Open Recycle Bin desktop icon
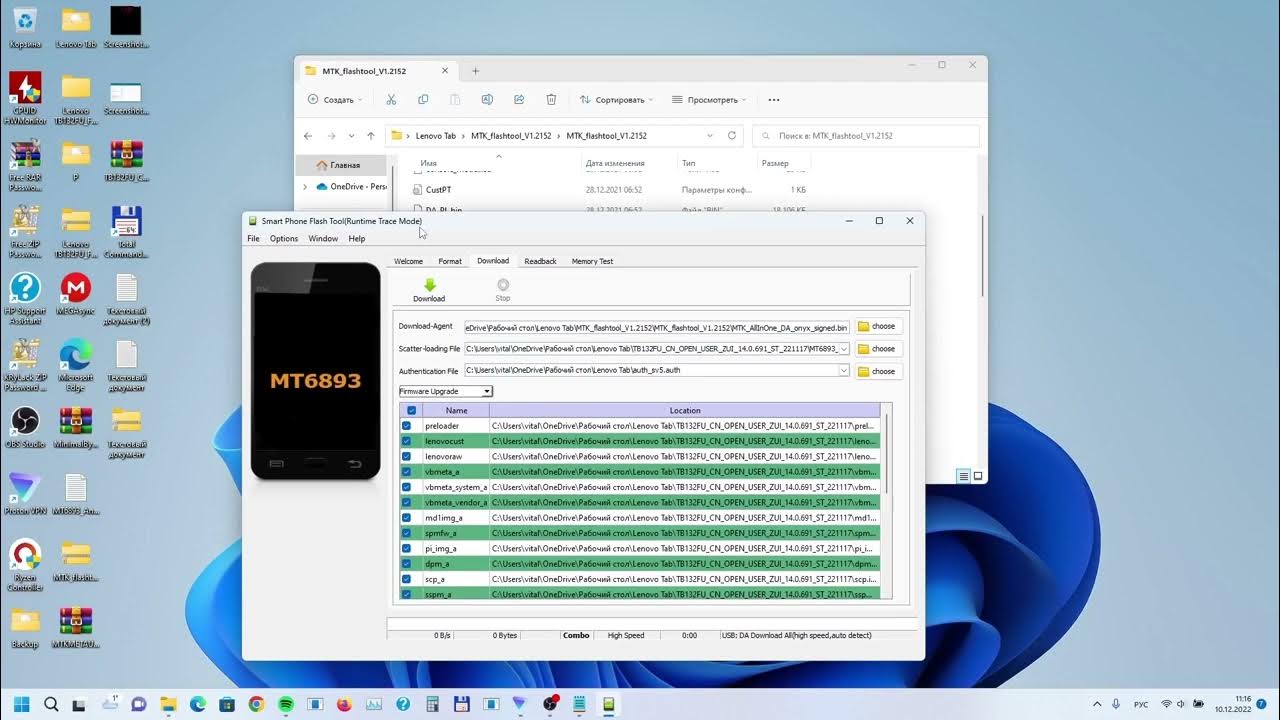The image size is (1280, 720). coord(25,27)
